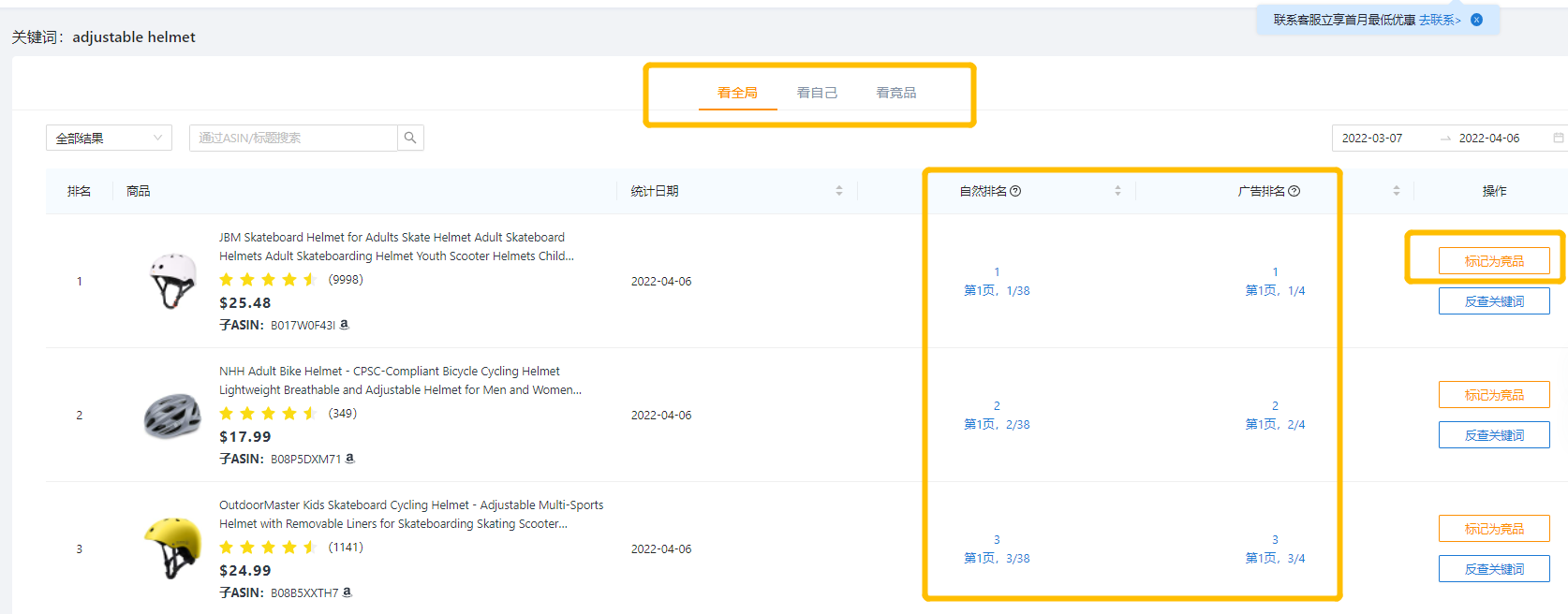
Task: Click 去联系 link in promo banner
Action: 1440,20
